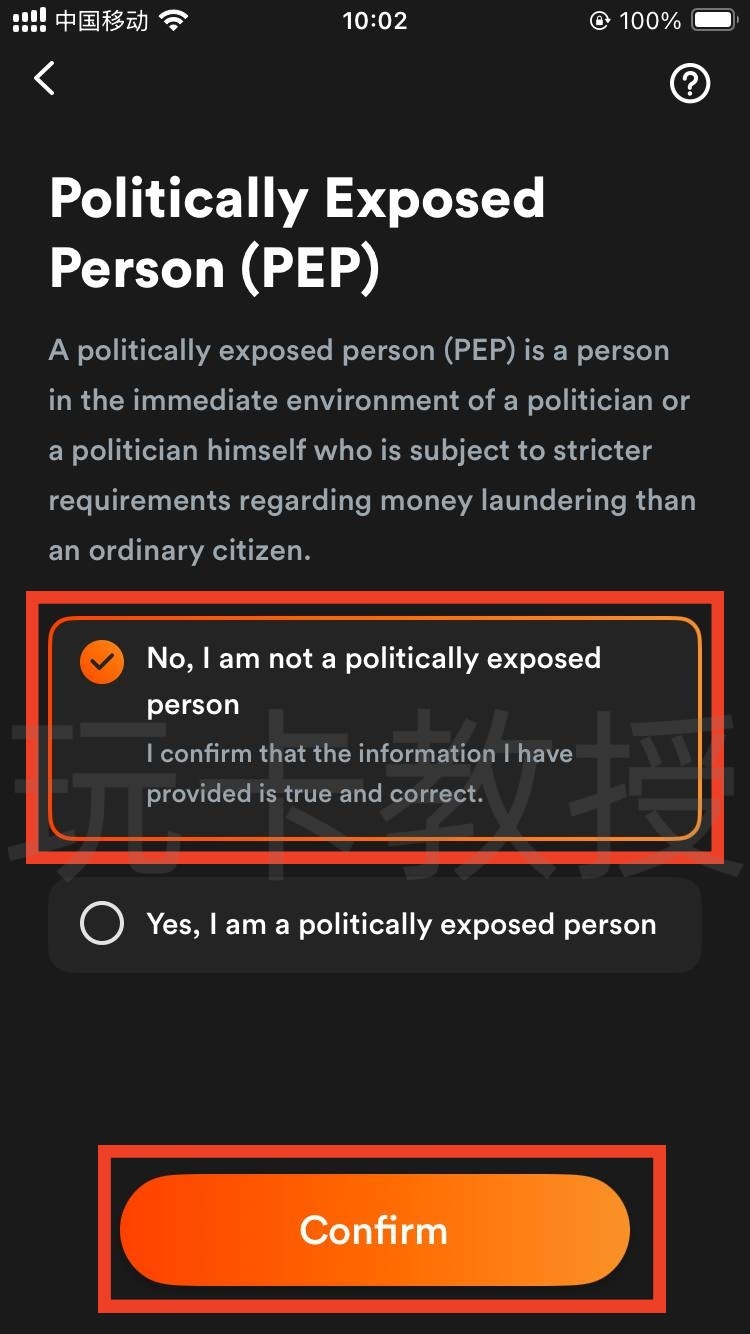Tap the clock showing 10:02
The image size is (750, 1334).
pyautogui.click(x=375, y=20)
